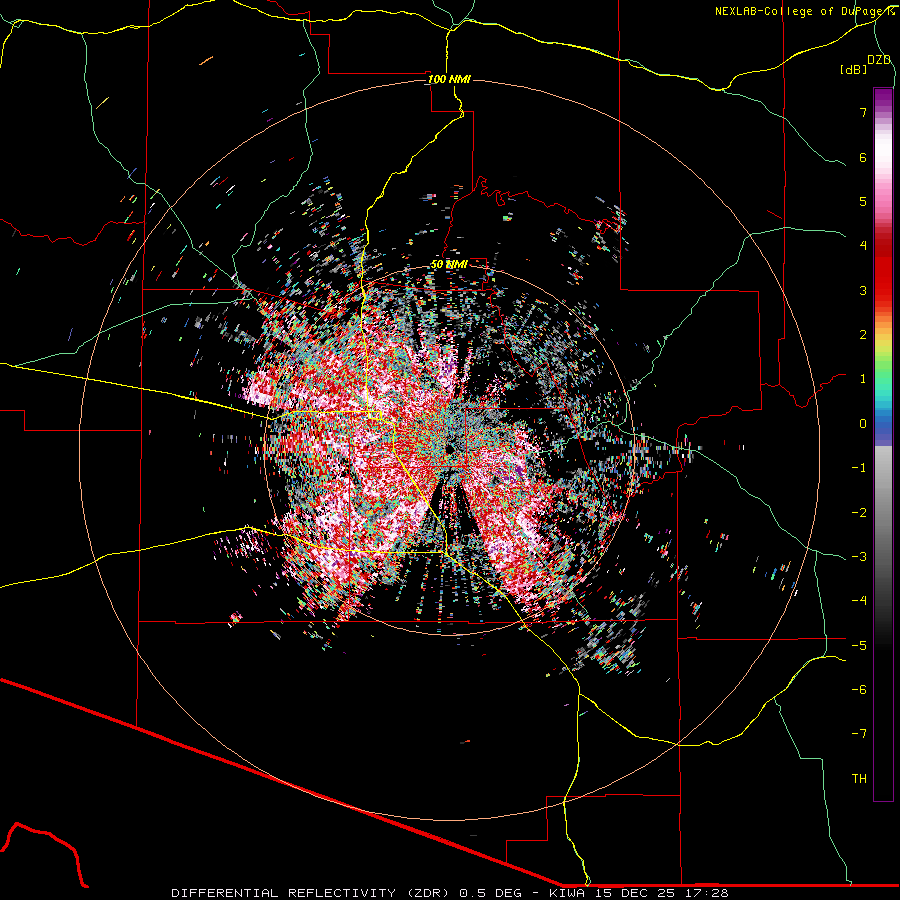Click the -5 dB label on color scale
The width and height of the screenshot is (900, 900).
tap(859, 646)
